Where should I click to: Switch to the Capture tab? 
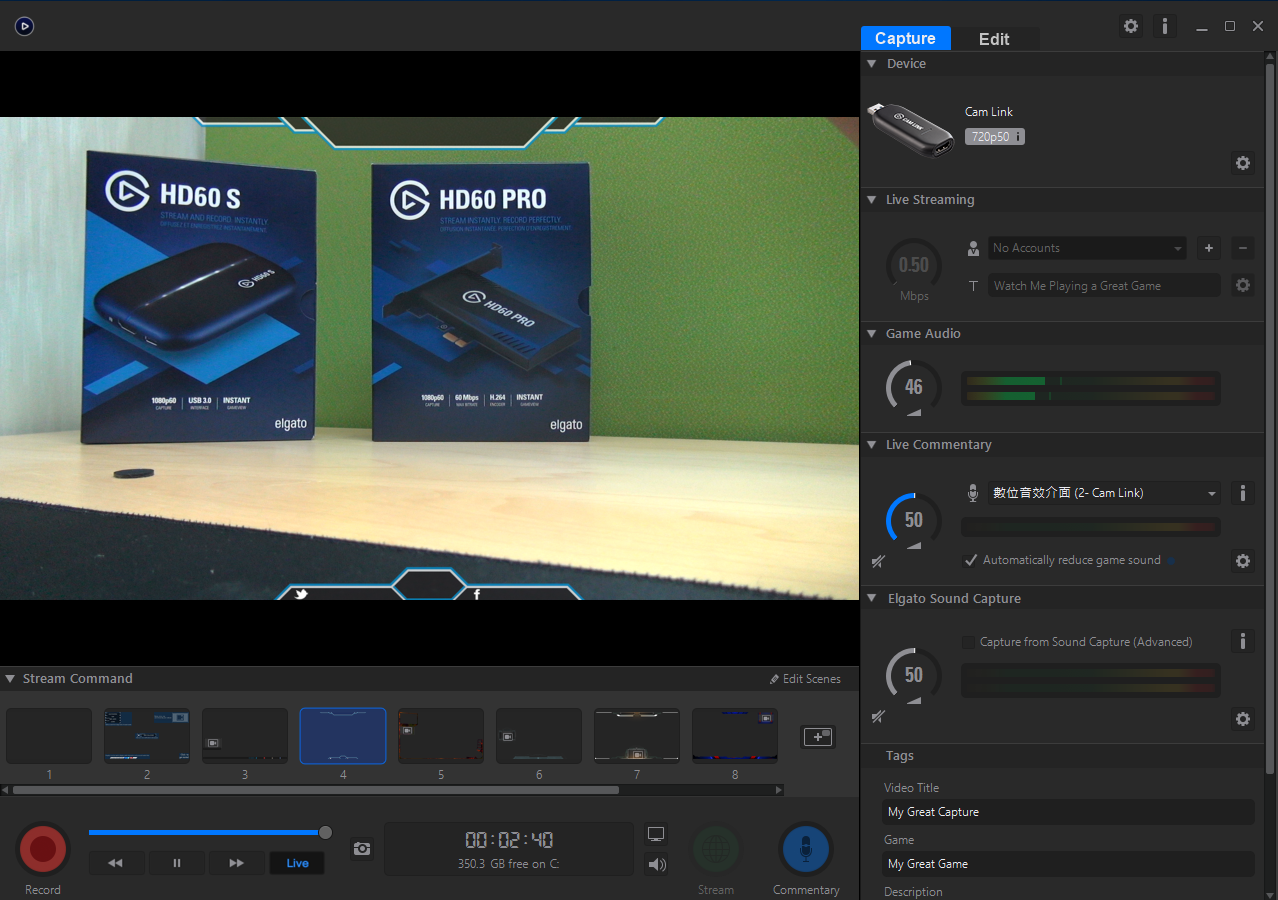pos(905,38)
